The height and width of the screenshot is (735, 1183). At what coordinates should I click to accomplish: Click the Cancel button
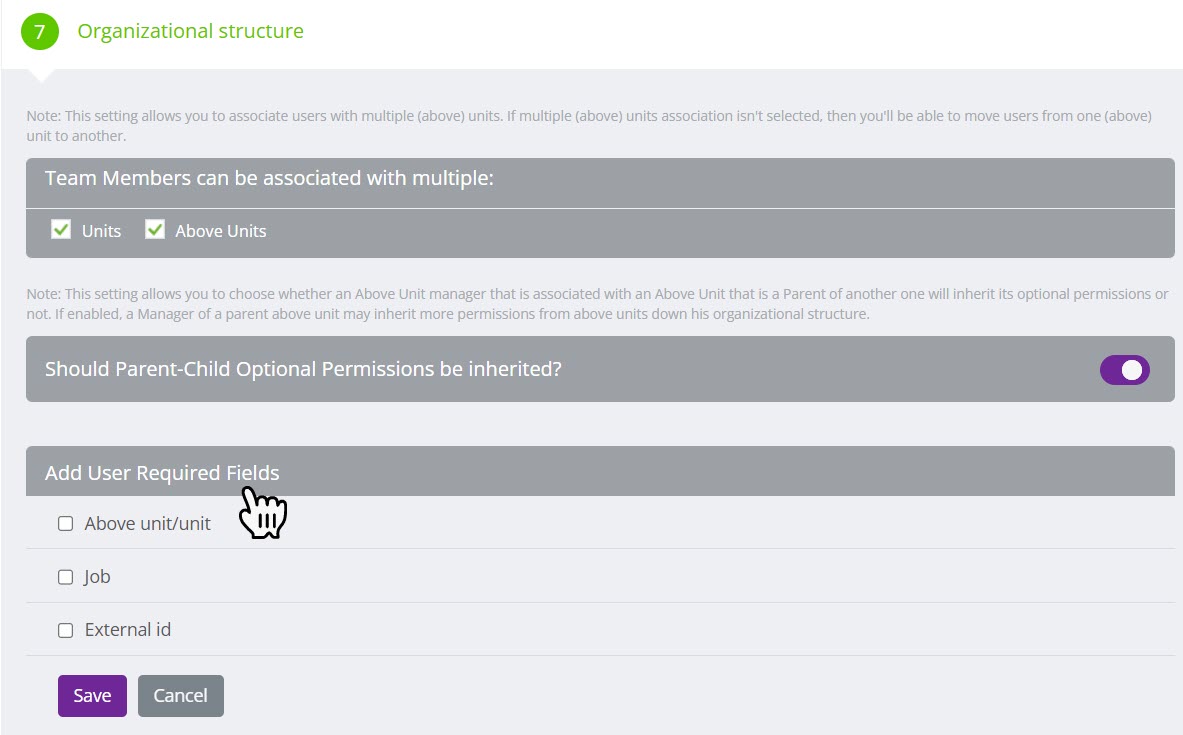click(x=180, y=695)
